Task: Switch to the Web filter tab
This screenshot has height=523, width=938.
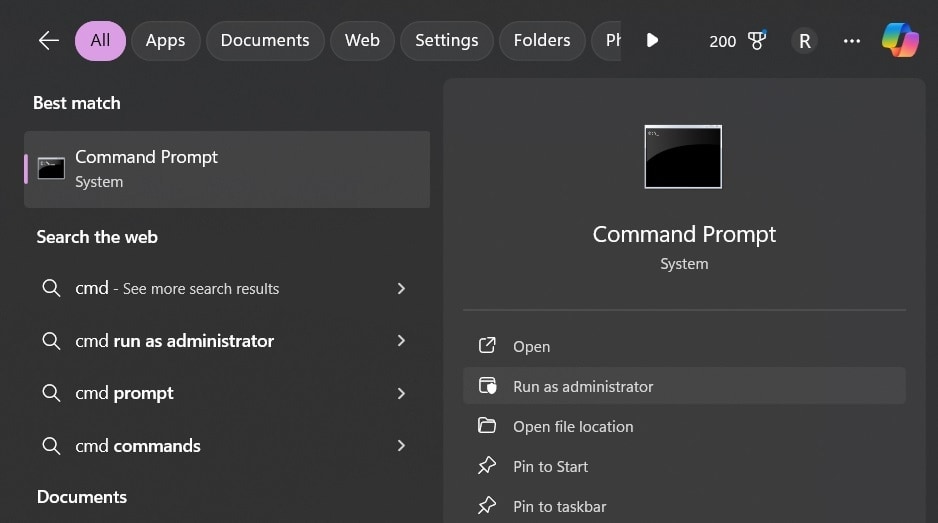Action: click(362, 41)
